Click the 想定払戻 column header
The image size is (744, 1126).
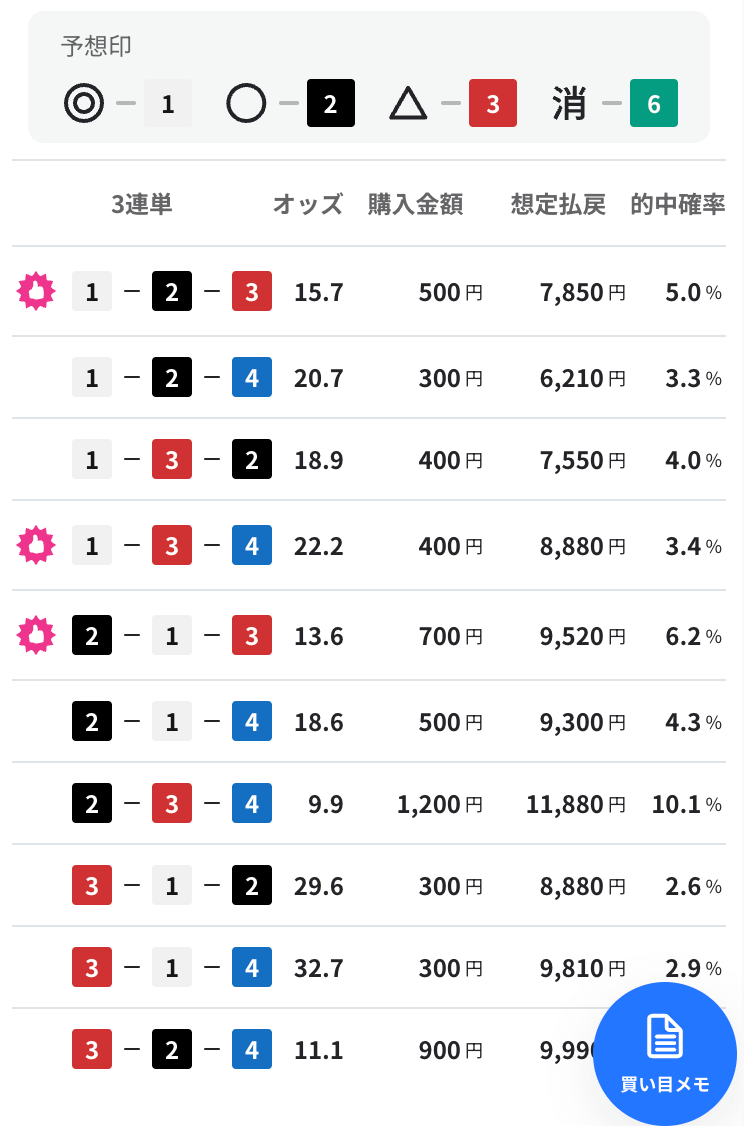[558, 204]
